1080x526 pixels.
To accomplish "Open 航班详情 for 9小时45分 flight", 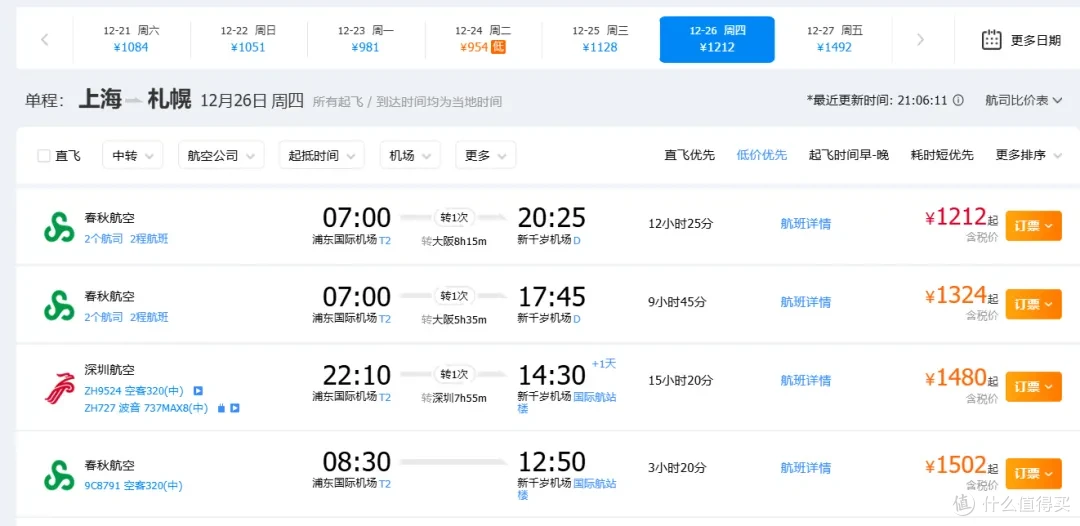I will click(805, 302).
